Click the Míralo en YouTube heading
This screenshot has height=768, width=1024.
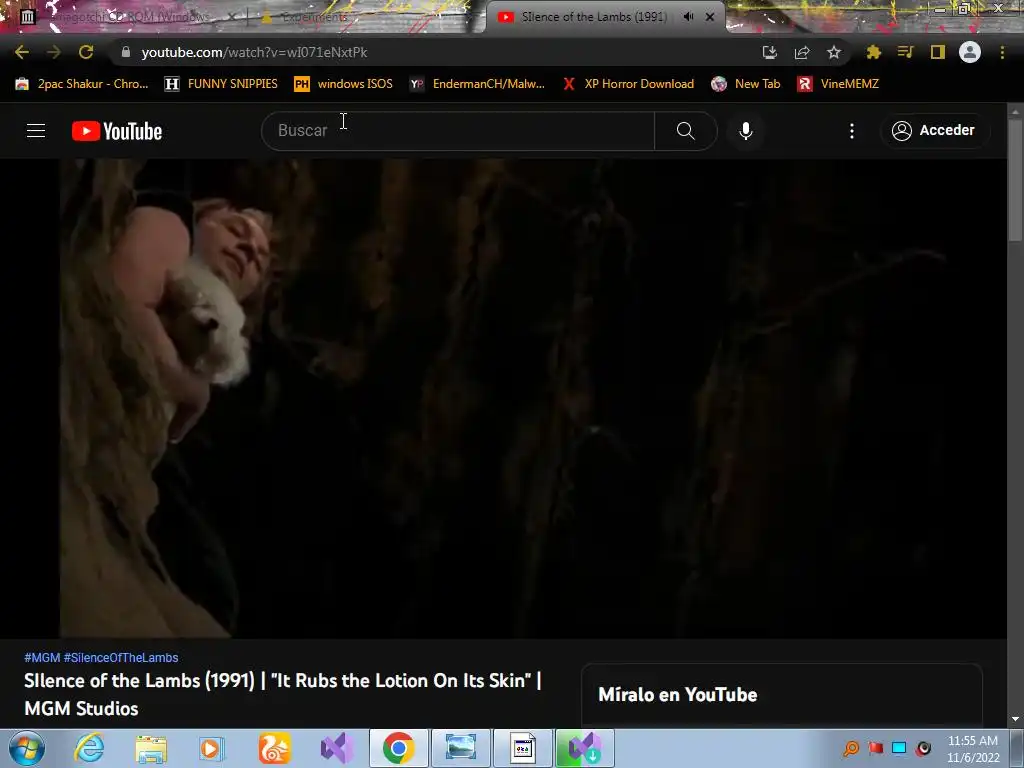(x=677, y=694)
